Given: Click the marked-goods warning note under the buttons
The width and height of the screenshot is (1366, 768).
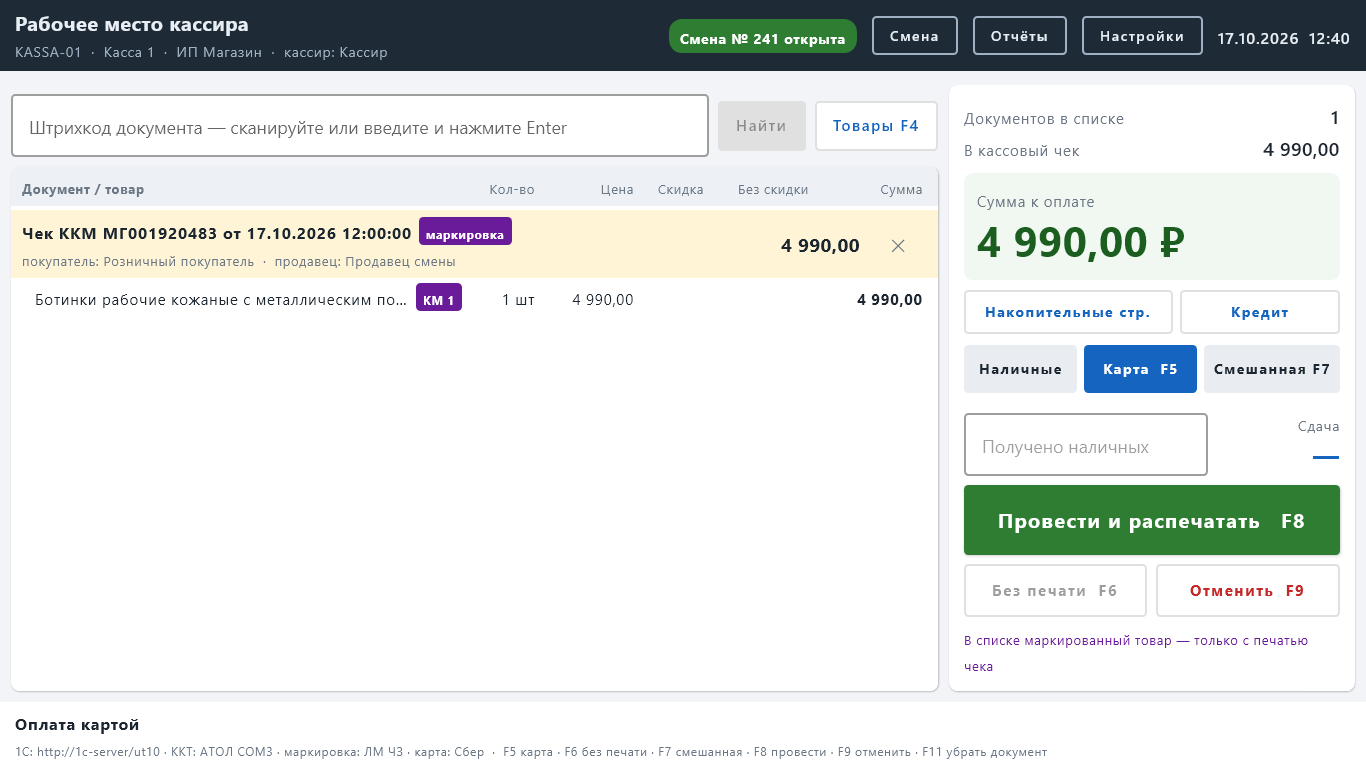Looking at the screenshot, I should point(1136,653).
